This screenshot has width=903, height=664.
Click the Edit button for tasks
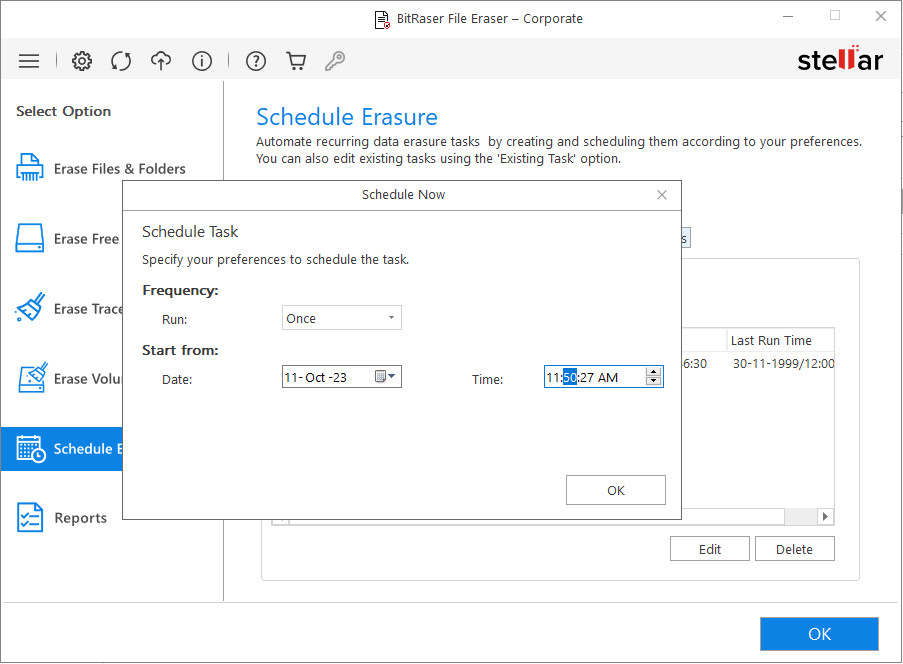point(710,549)
